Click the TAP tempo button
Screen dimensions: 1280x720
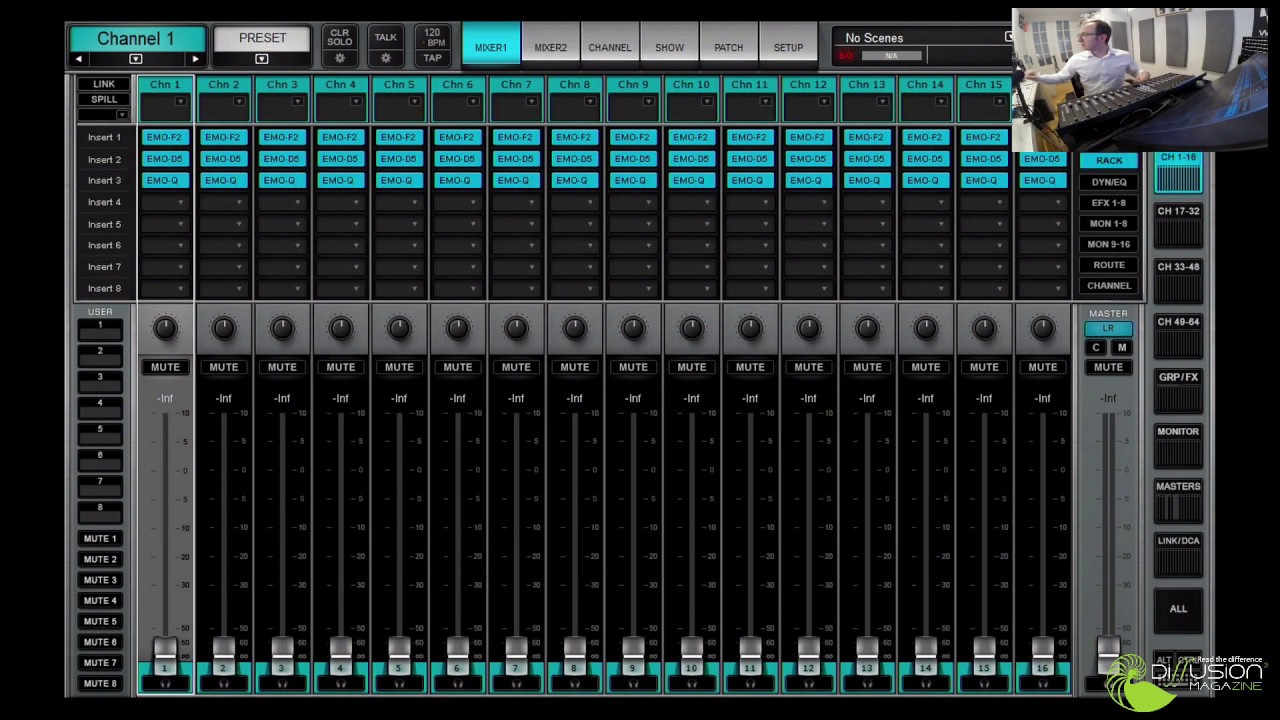[x=432, y=58]
